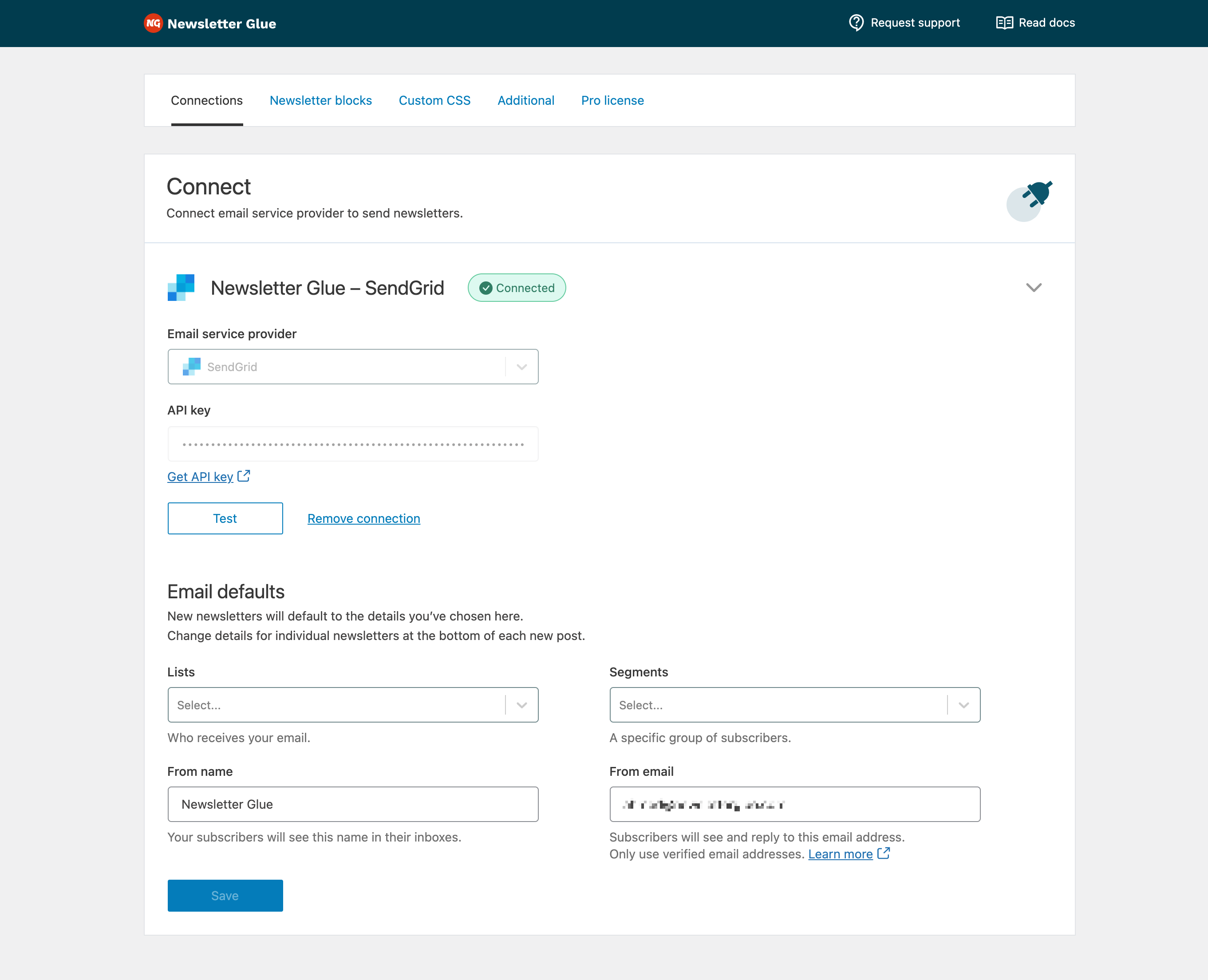Collapse the Newsletter Glue – SendGrid connection panel

pyautogui.click(x=1034, y=287)
